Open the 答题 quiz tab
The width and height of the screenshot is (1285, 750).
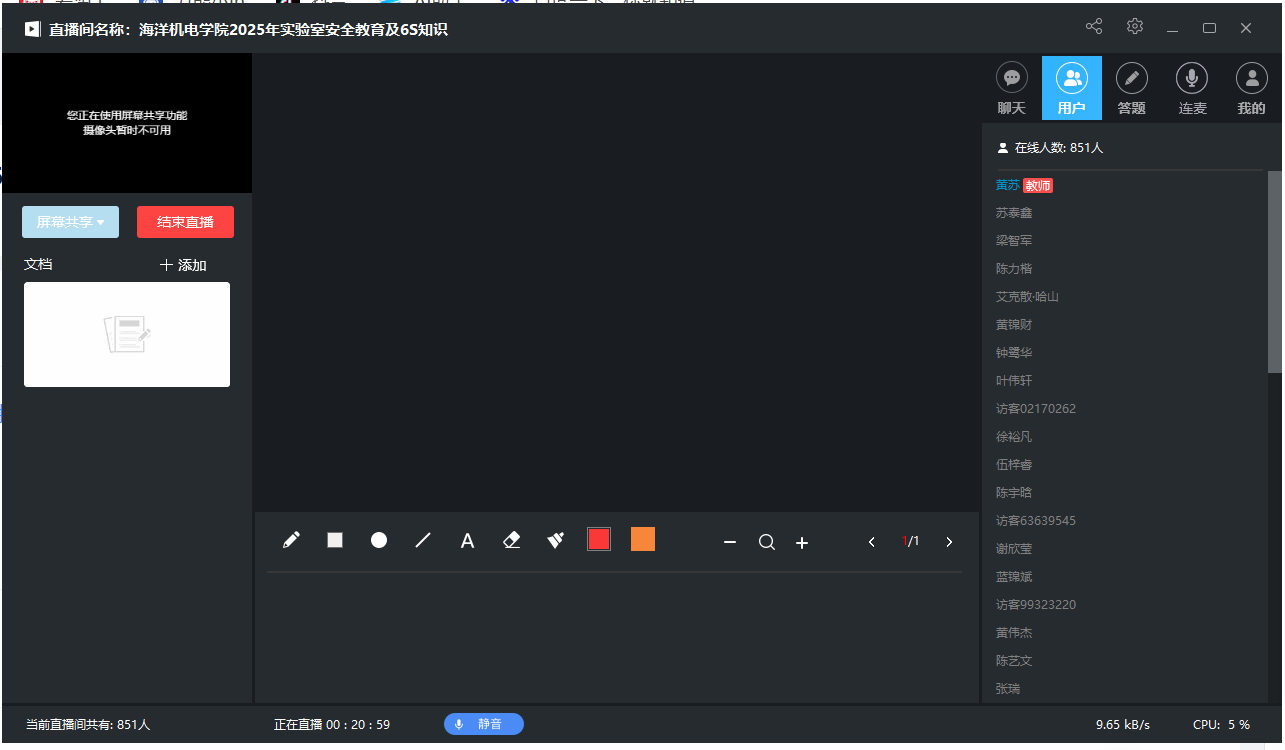tap(1132, 88)
